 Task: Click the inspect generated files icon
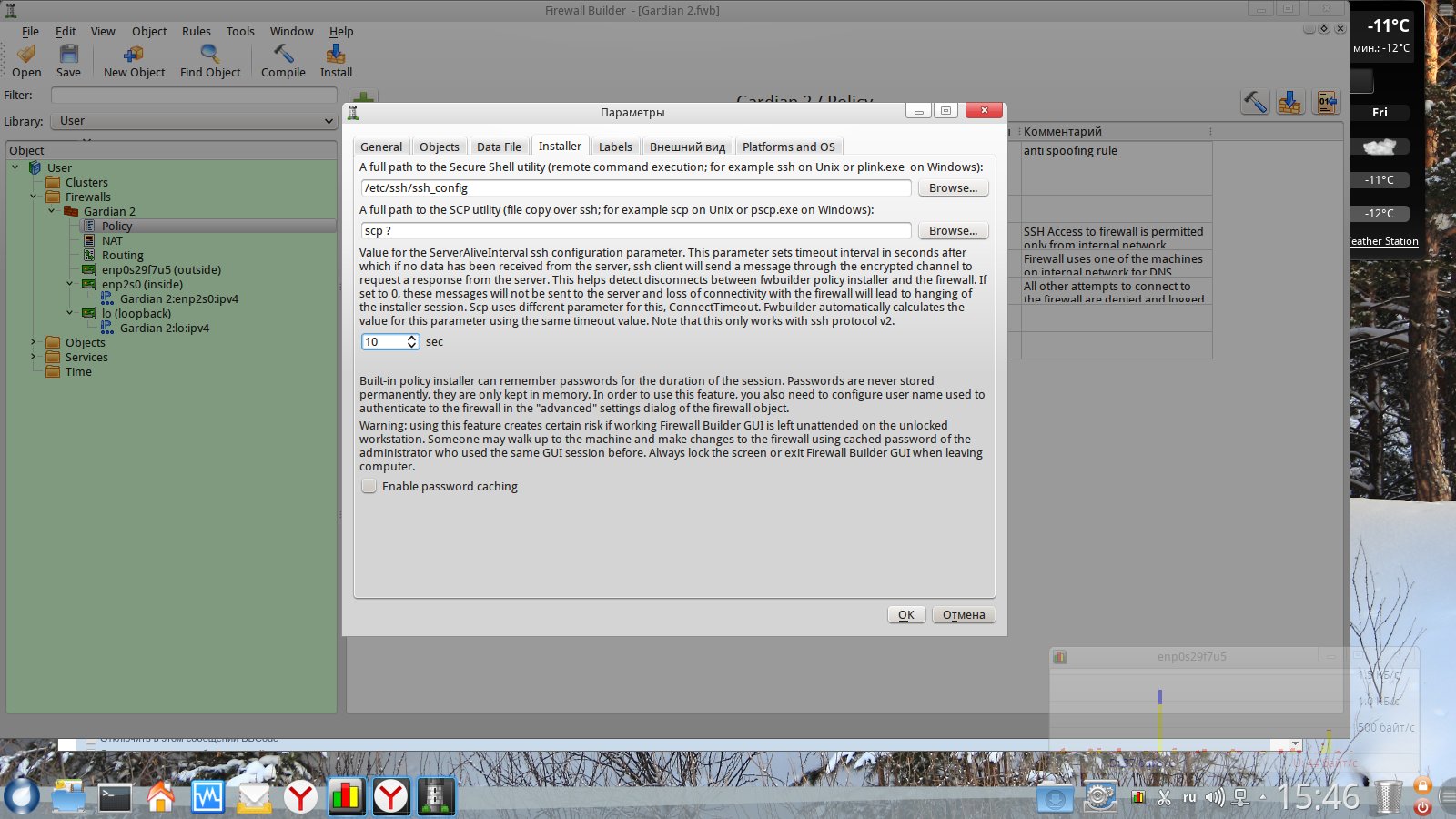(1326, 102)
